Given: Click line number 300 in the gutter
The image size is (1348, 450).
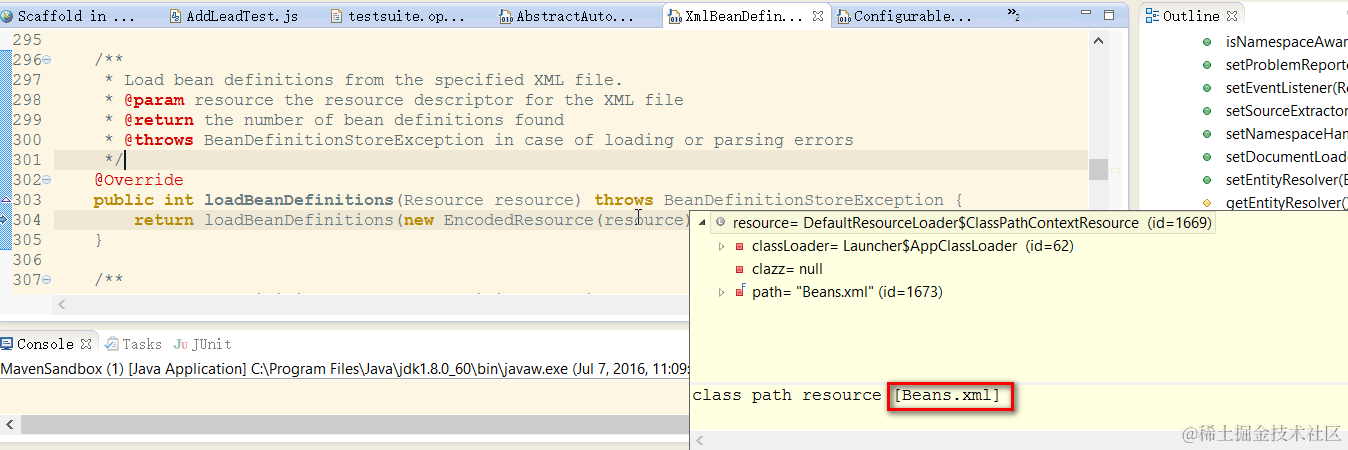Looking at the screenshot, I should [x=27, y=140].
